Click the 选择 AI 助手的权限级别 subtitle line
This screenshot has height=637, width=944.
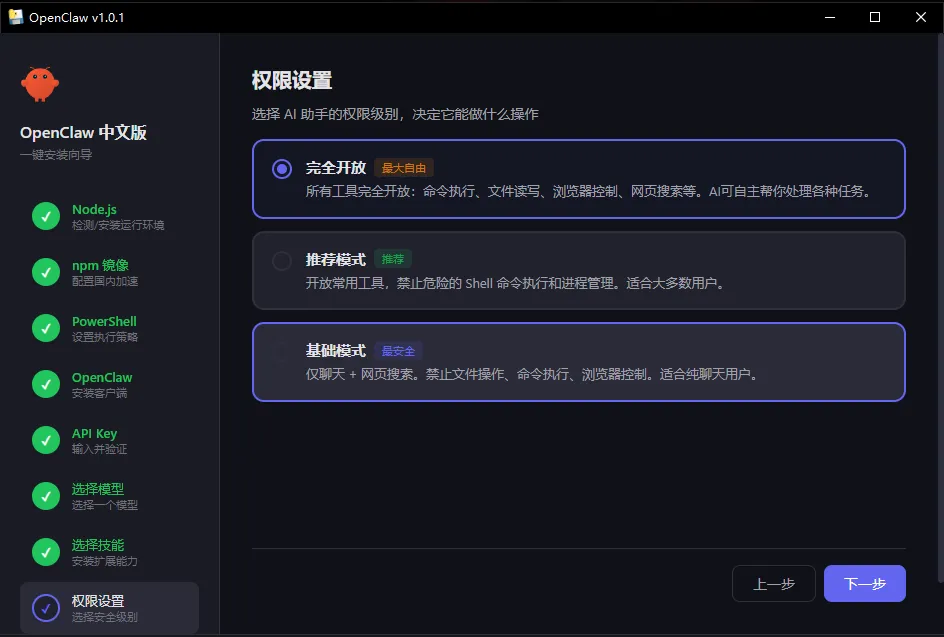point(395,114)
